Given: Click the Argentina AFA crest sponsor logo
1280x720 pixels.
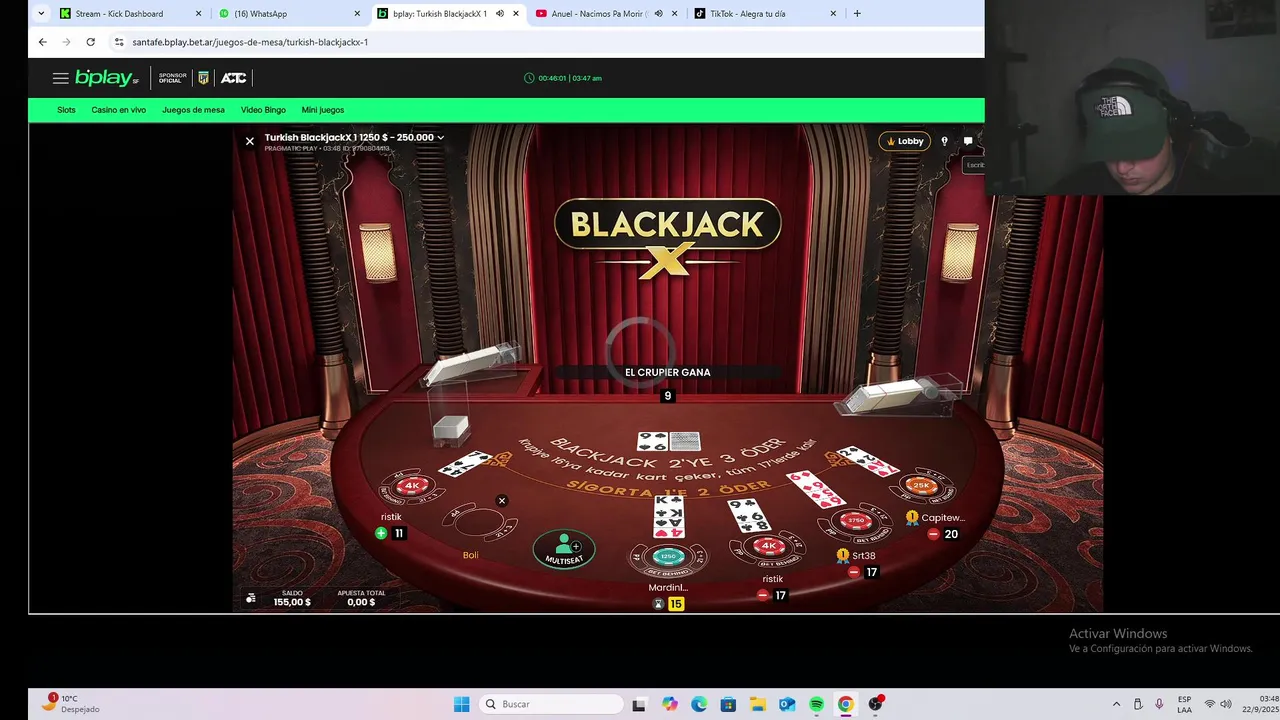Looking at the screenshot, I should [204, 78].
